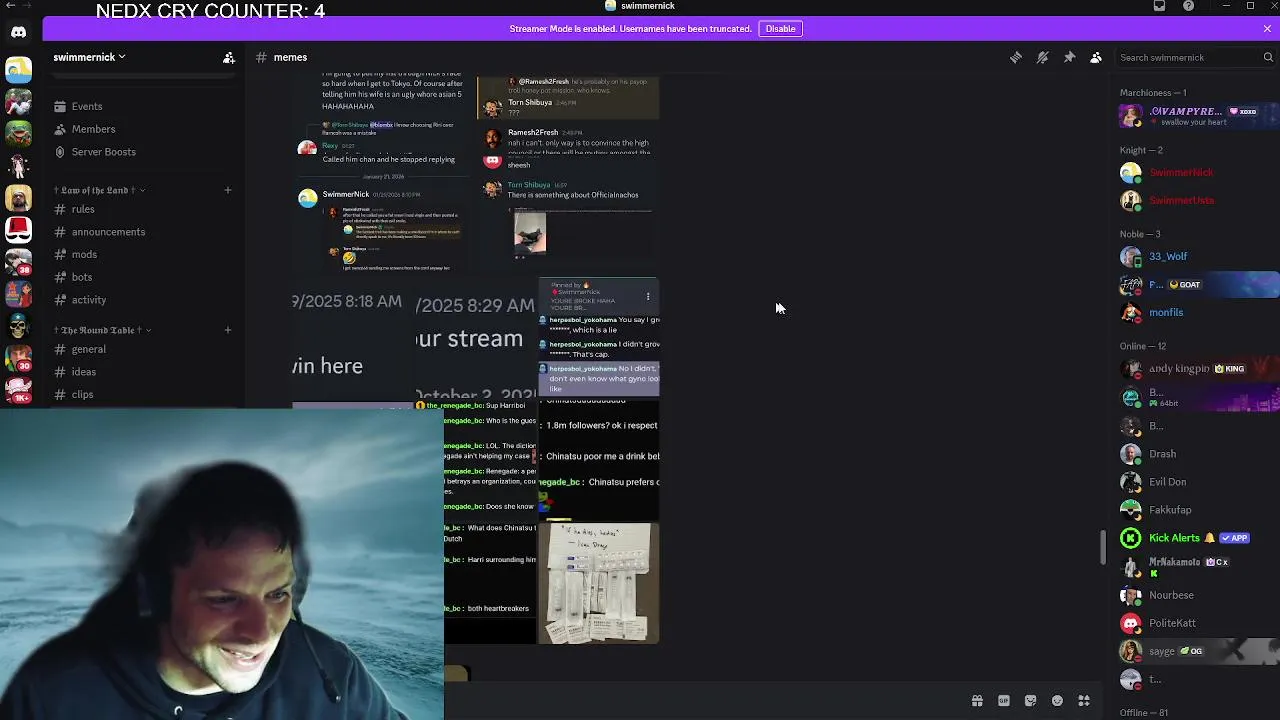Image resolution: width=1280 pixels, height=720 pixels.
Task: Open Discord home direct messages icon
Action: click(x=18, y=32)
